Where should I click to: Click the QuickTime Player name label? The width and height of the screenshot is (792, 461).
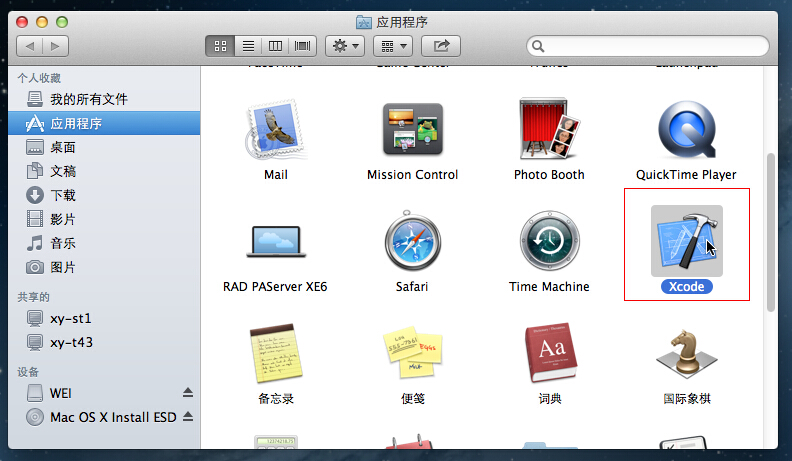coord(686,175)
